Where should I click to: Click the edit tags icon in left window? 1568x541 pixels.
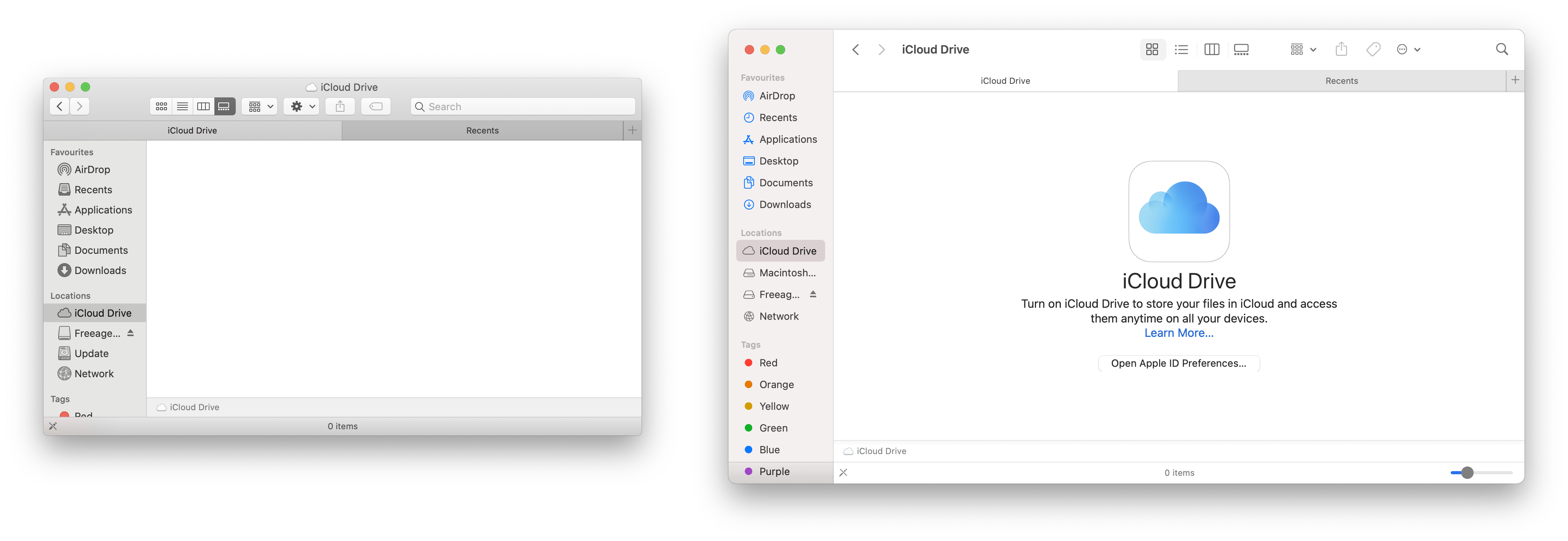coord(376,106)
